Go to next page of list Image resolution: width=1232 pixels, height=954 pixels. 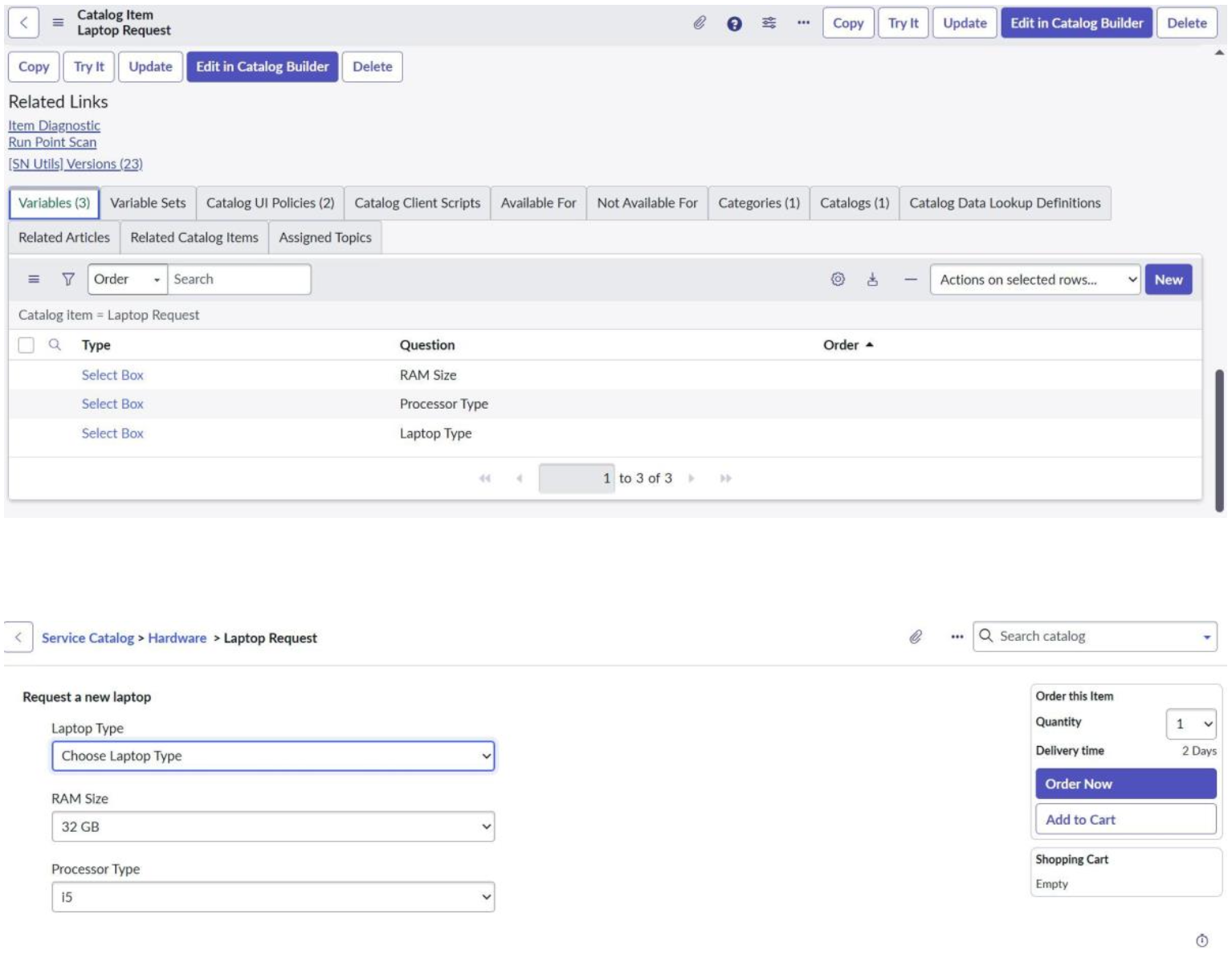[x=691, y=479]
